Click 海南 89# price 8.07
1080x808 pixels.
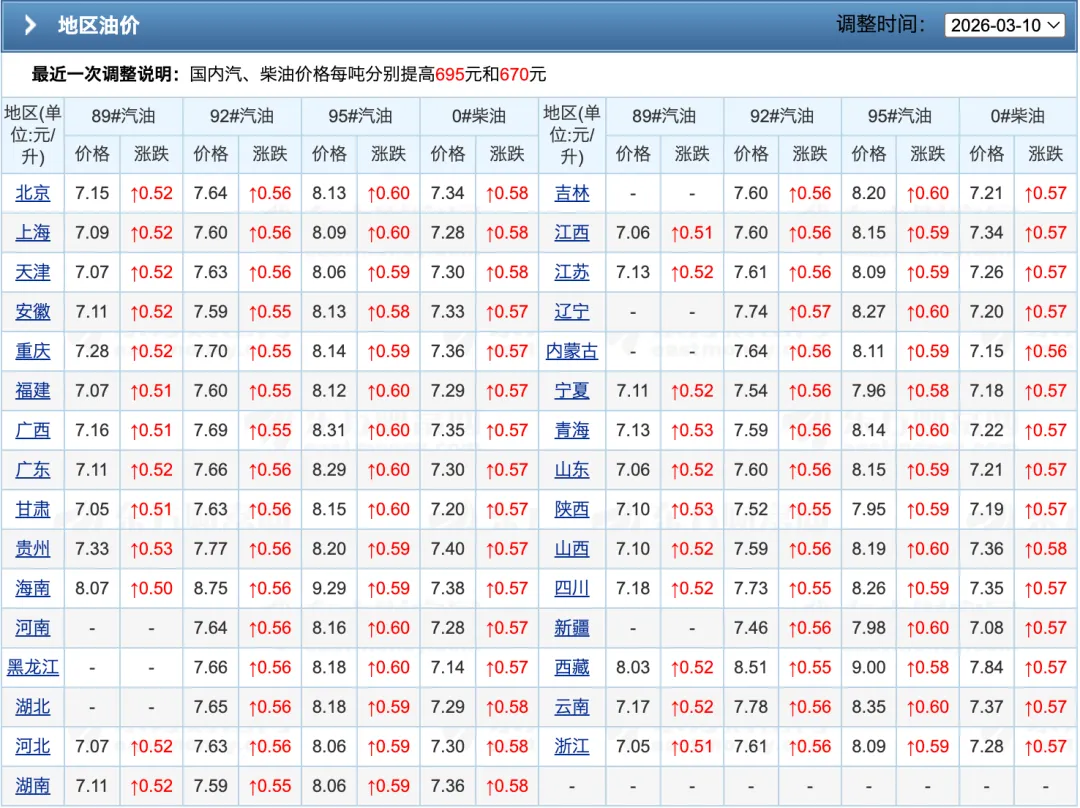click(92, 588)
